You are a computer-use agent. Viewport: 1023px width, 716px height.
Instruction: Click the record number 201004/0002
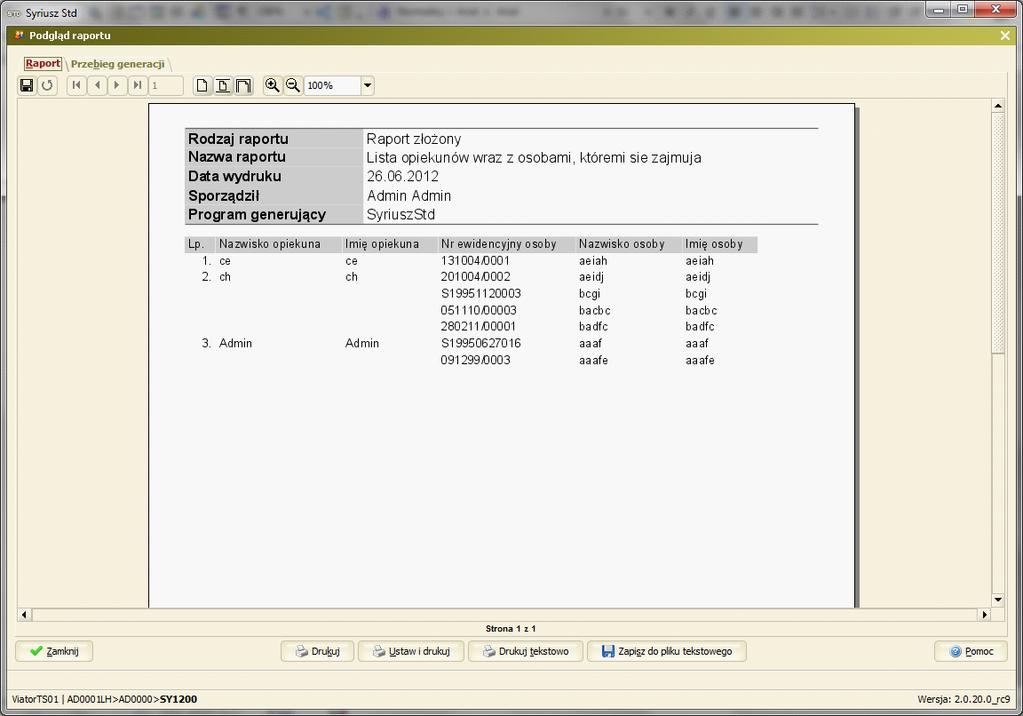tap(475, 277)
